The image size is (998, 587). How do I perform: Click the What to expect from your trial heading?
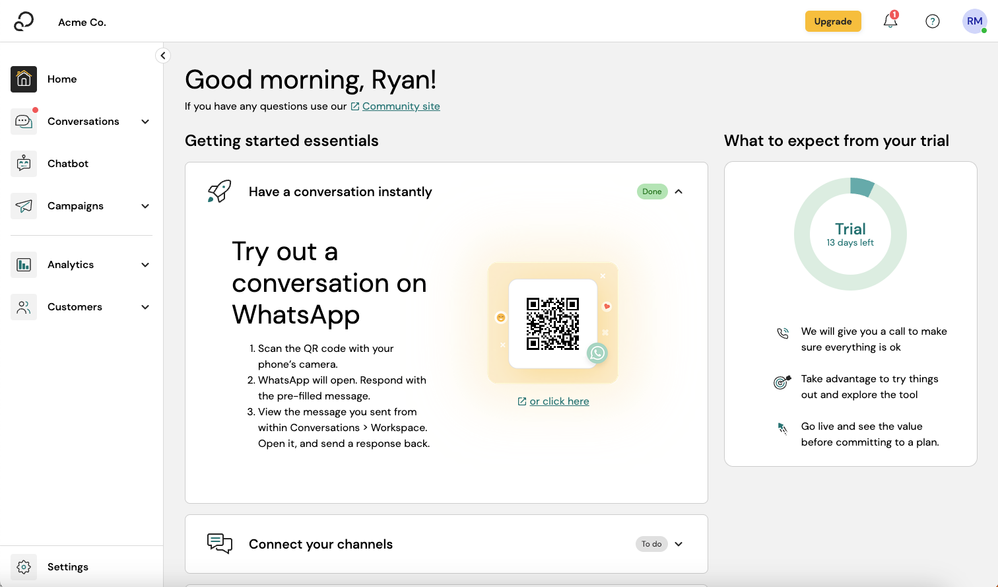tap(836, 141)
